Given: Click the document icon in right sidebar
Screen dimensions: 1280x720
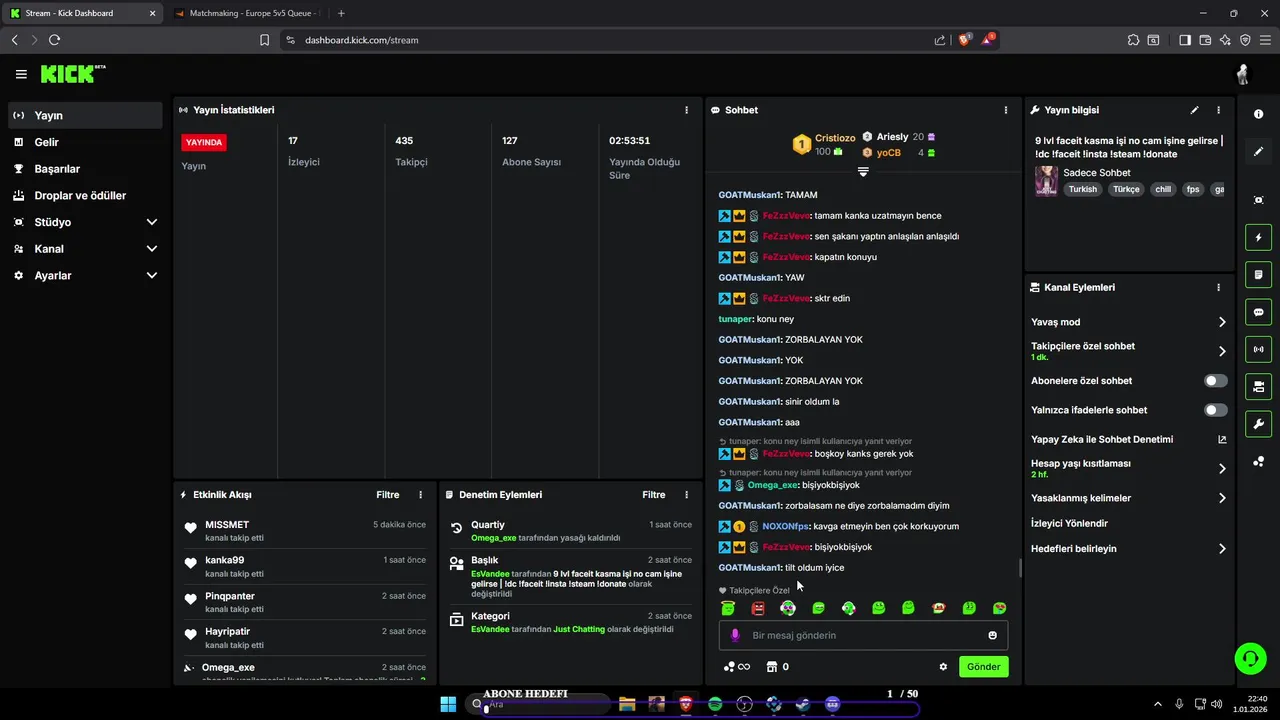Looking at the screenshot, I should pyautogui.click(x=1258, y=275).
